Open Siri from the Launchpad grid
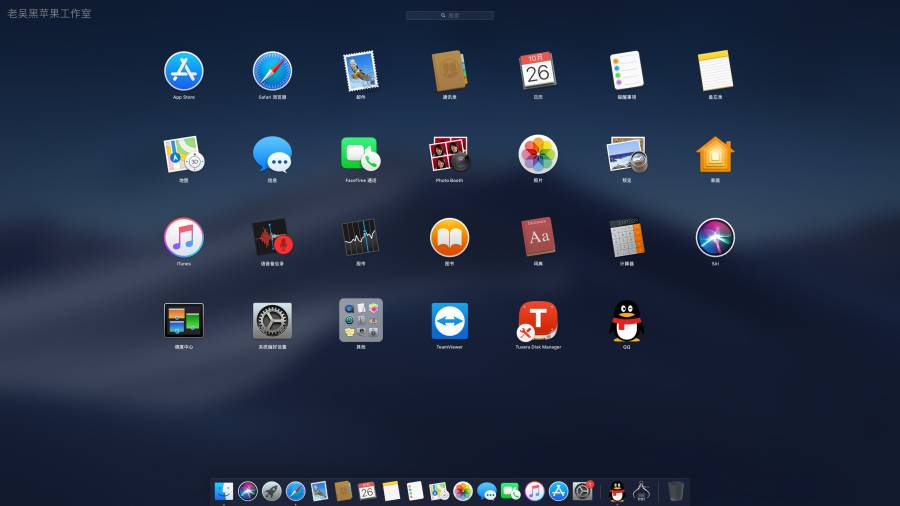The image size is (900, 506). (x=715, y=238)
